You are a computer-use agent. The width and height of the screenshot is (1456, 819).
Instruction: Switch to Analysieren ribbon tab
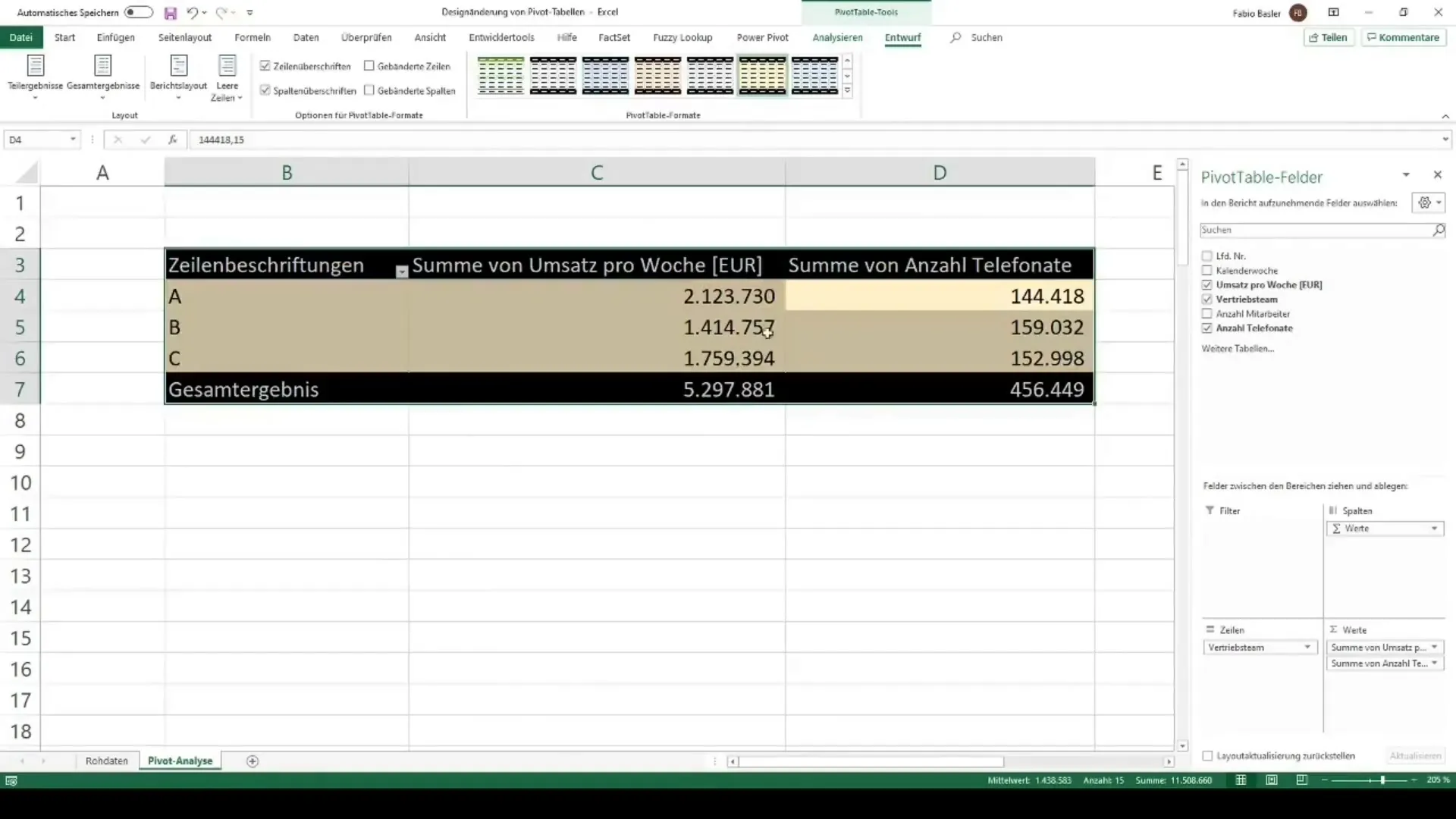click(837, 37)
